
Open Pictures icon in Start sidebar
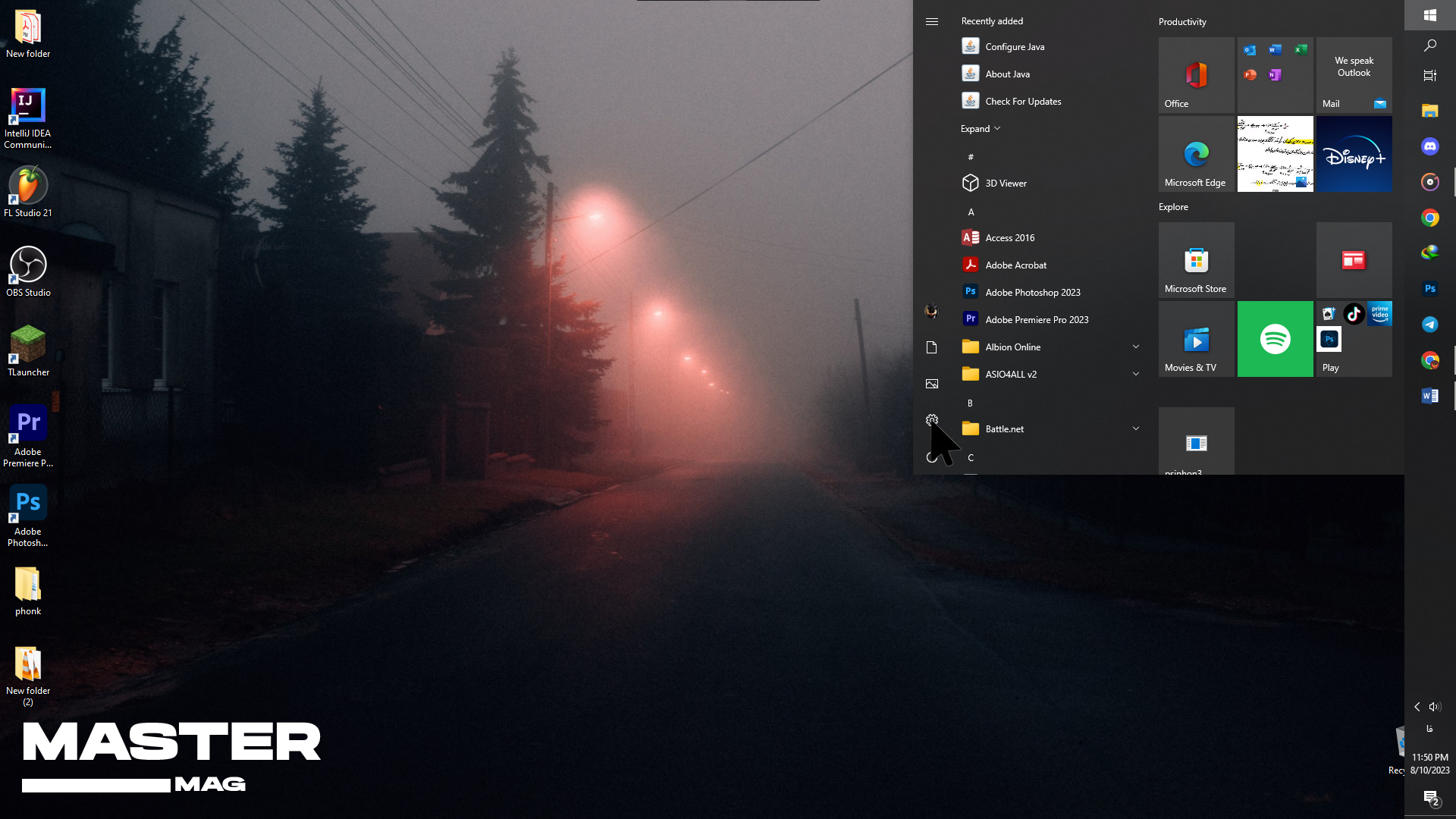click(932, 384)
